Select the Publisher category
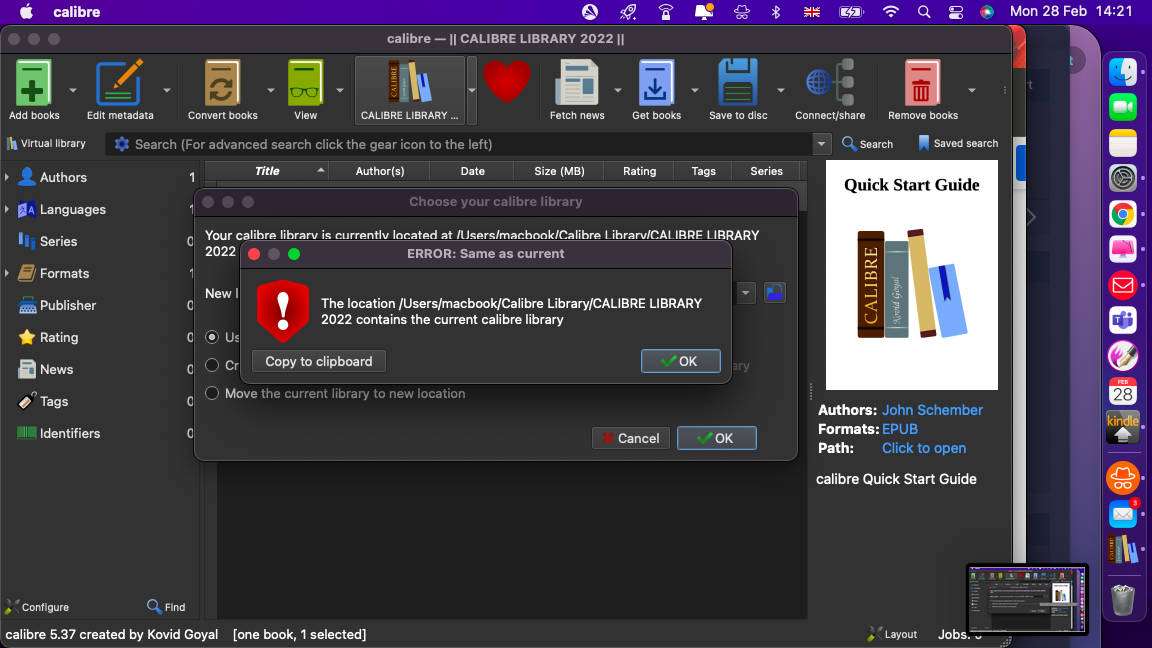 tap(68, 306)
